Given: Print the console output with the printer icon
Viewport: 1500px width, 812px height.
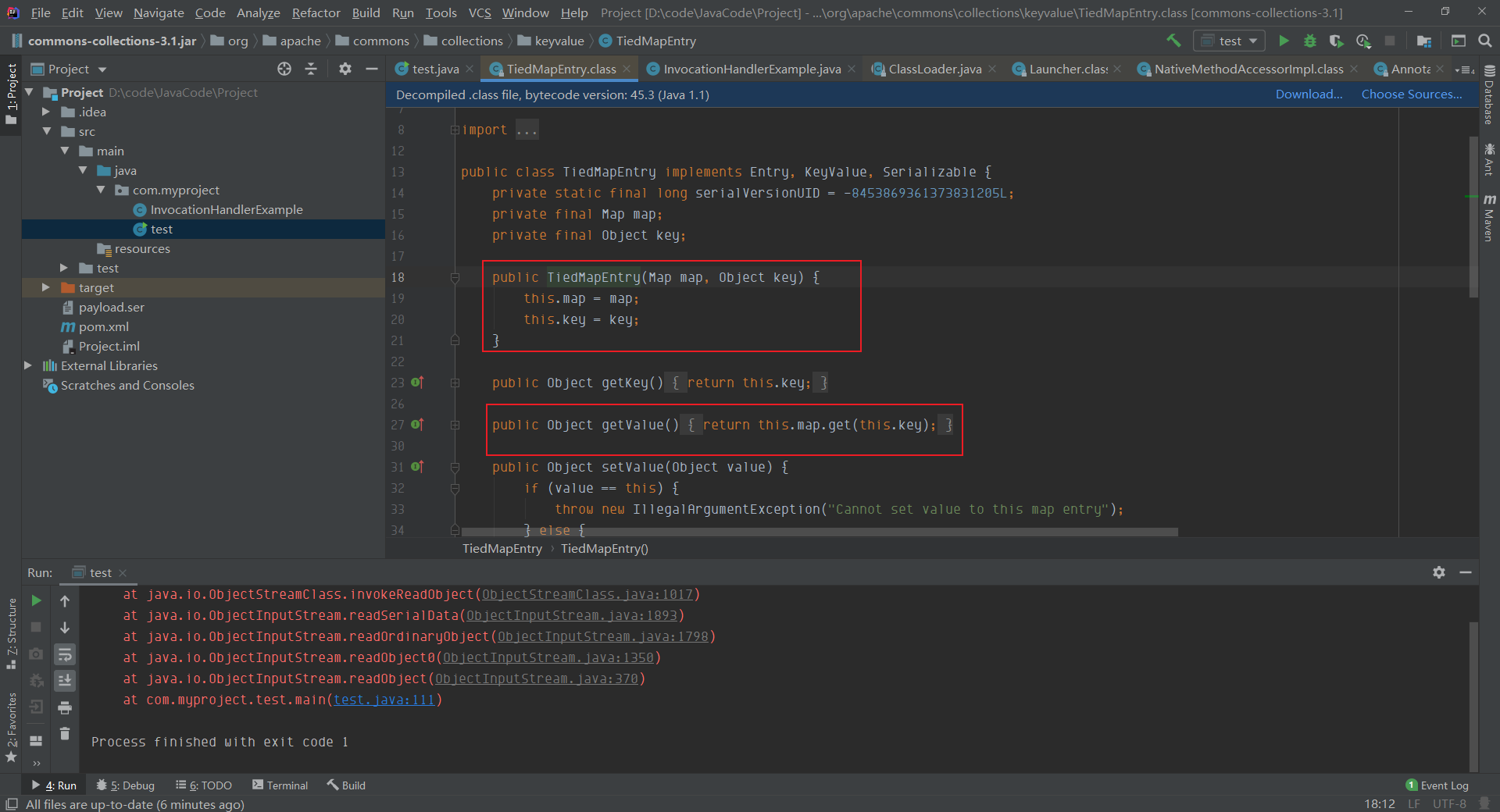Looking at the screenshot, I should click(65, 707).
